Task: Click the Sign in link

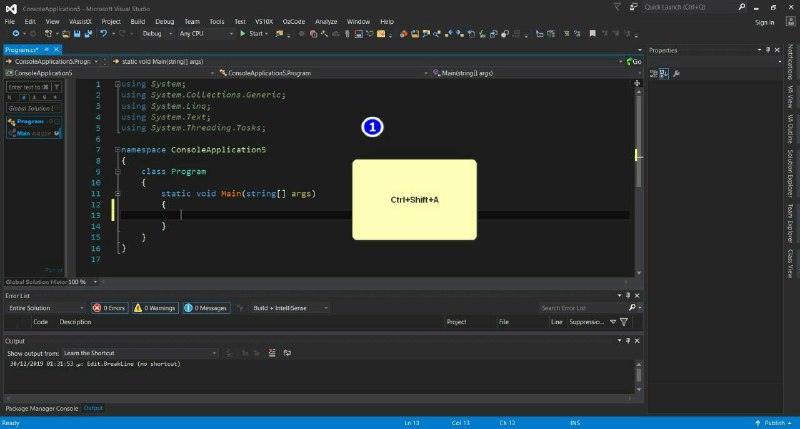Action: click(764, 22)
